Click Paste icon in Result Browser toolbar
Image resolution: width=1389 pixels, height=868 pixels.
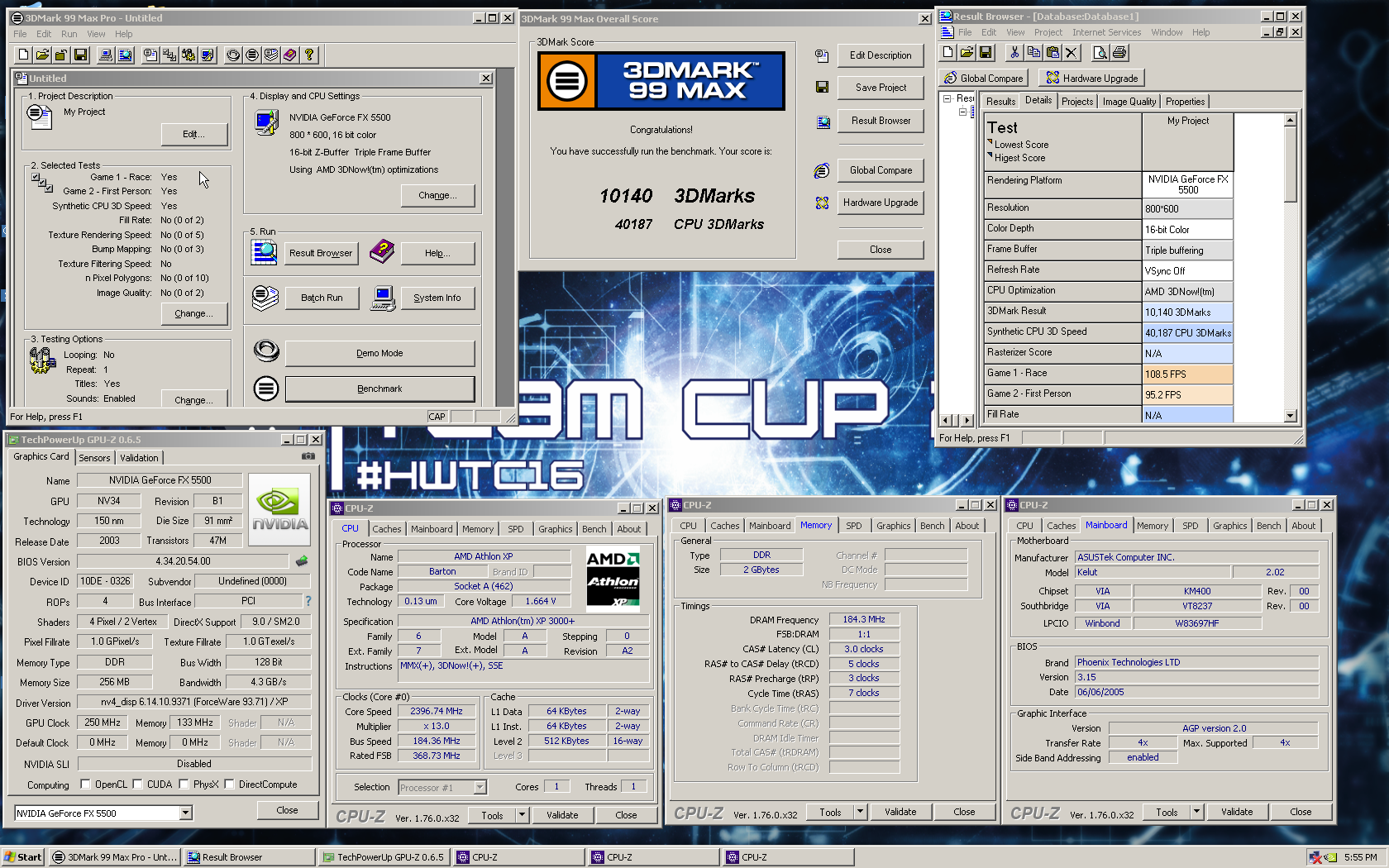tap(1052, 52)
